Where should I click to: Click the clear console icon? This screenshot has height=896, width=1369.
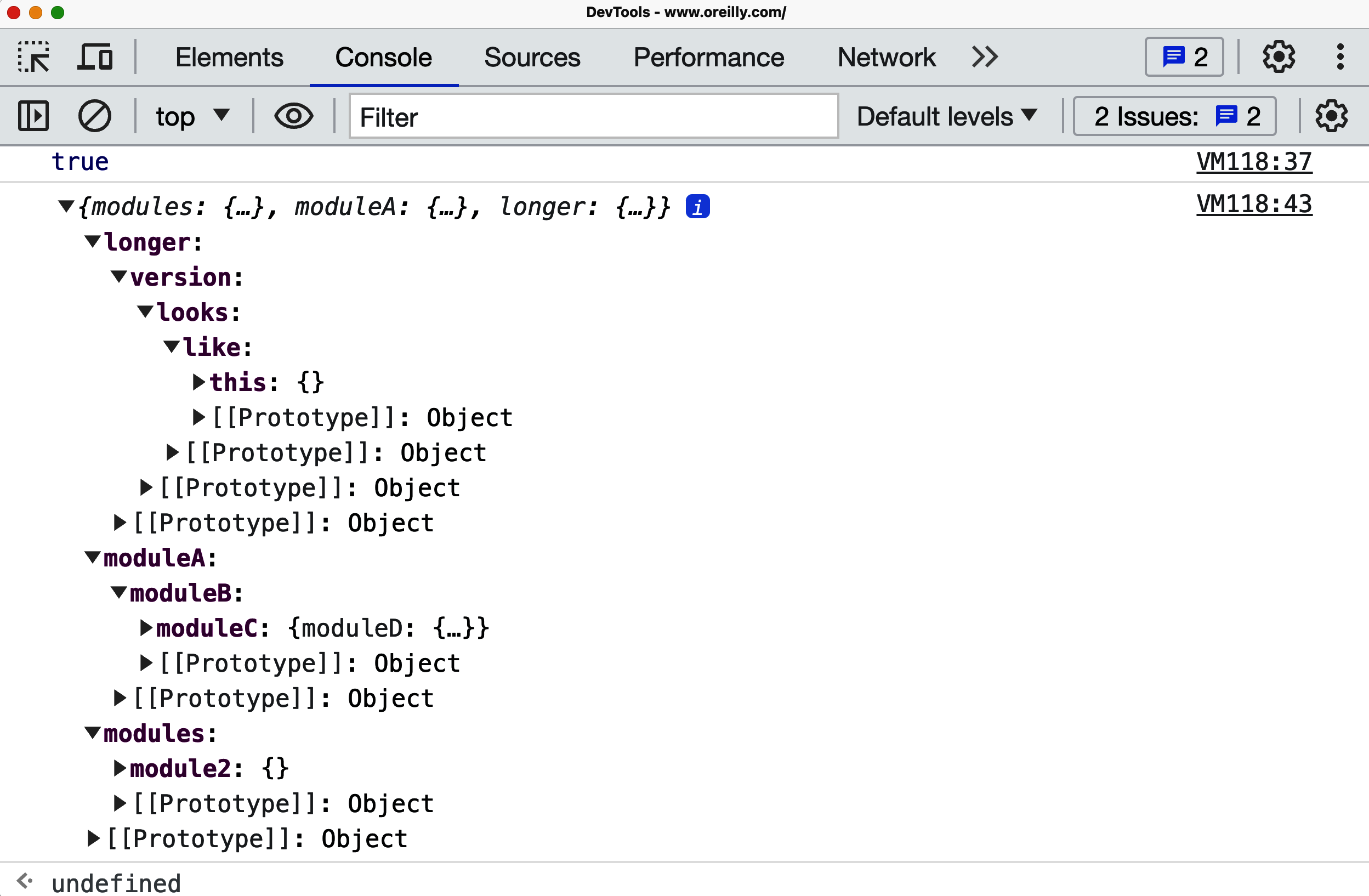pos(94,116)
